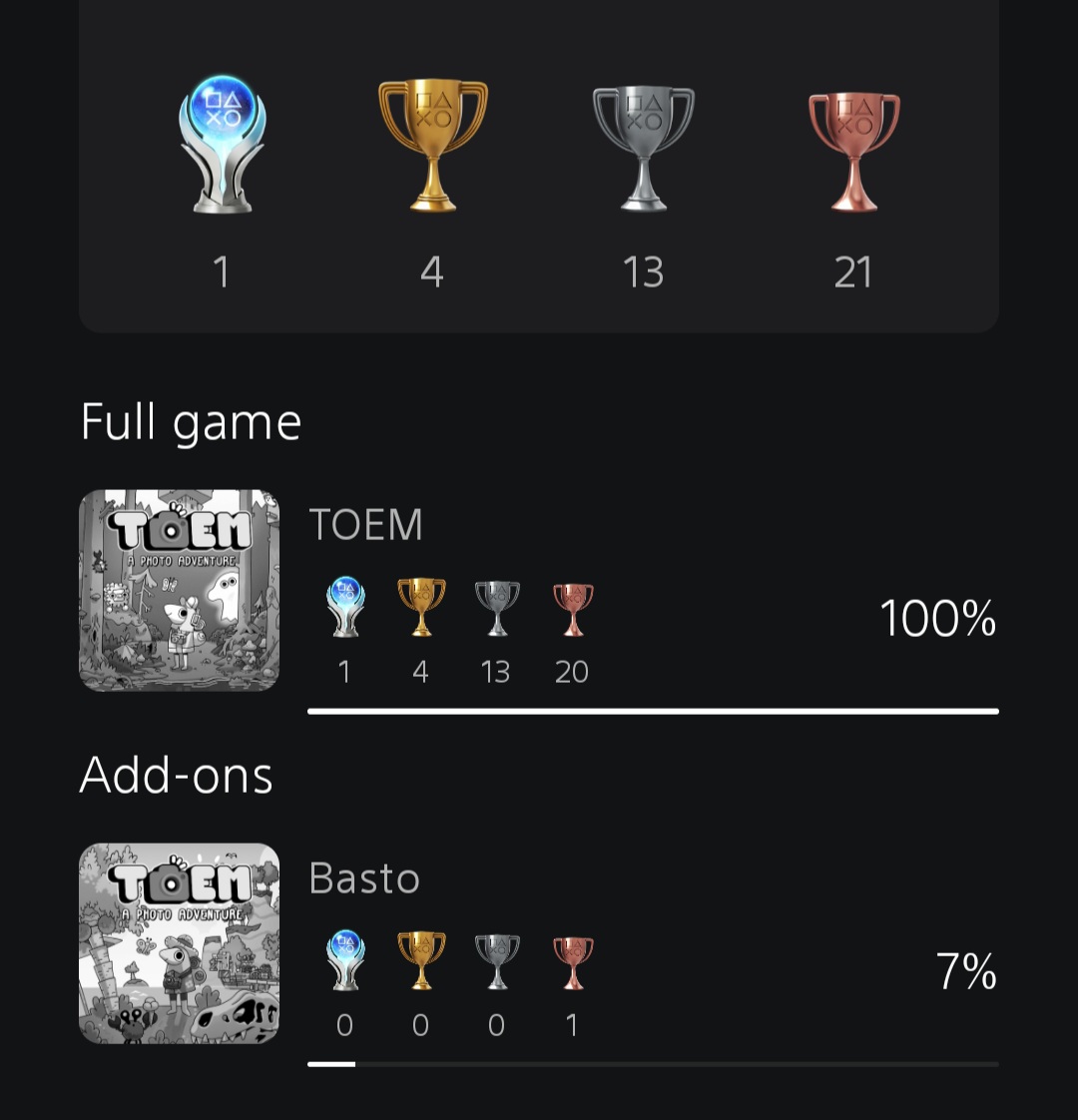Open the Basto add-on cover thumbnail
1078x1120 pixels.
point(179,943)
